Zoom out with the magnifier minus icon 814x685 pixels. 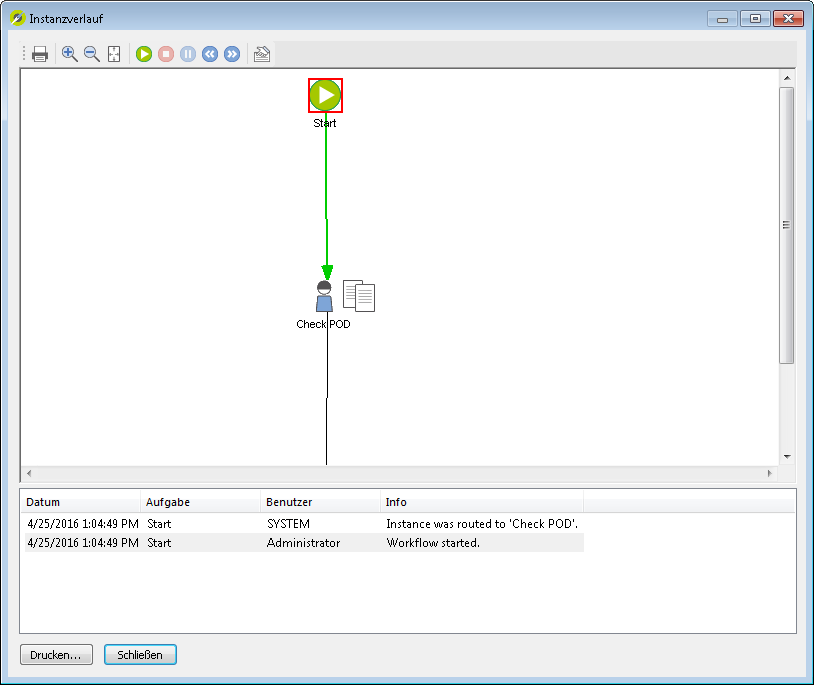pyautogui.click(x=92, y=54)
